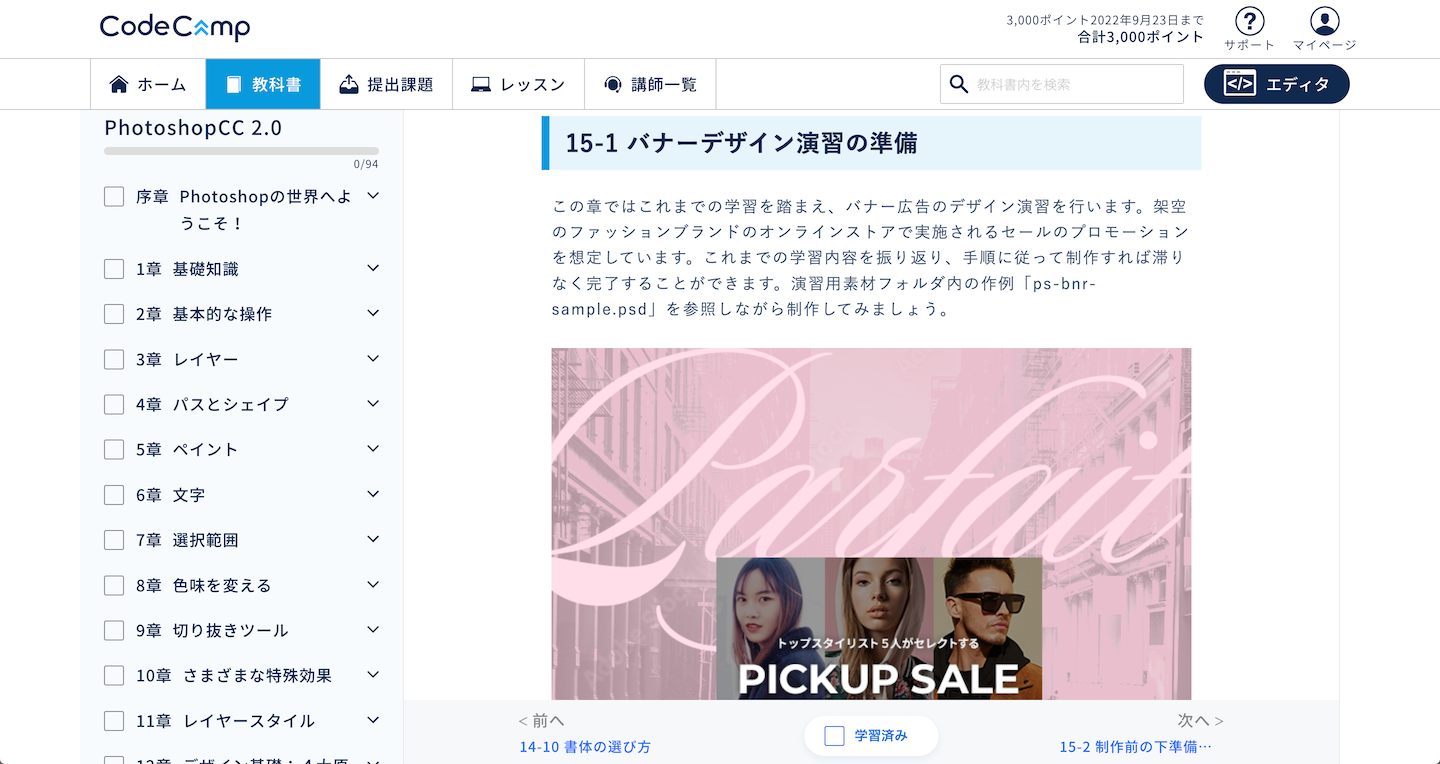Screen dimensions: 1440x764
Task: Select the レッスン laptop icon
Action: click(x=482, y=84)
